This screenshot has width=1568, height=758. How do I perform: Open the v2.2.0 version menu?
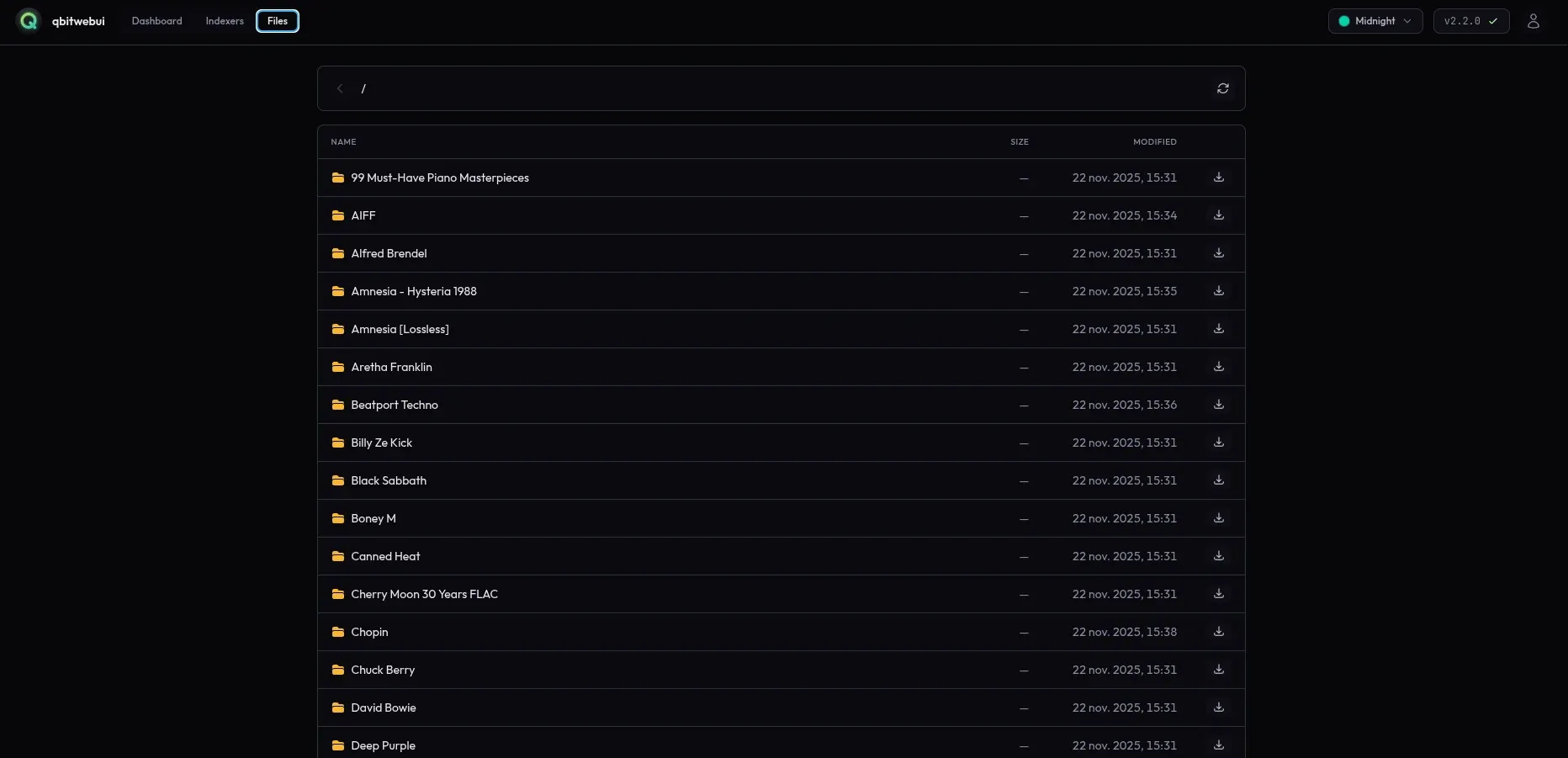(x=1470, y=21)
